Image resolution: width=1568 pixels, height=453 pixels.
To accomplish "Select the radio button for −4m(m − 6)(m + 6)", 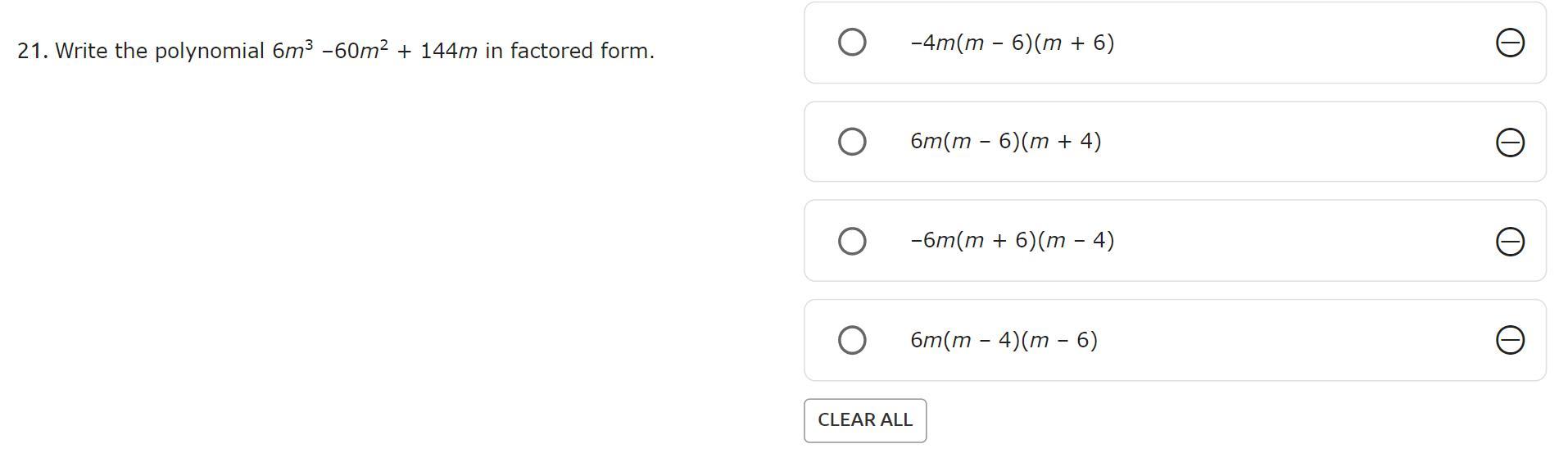I will (x=852, y=42).
